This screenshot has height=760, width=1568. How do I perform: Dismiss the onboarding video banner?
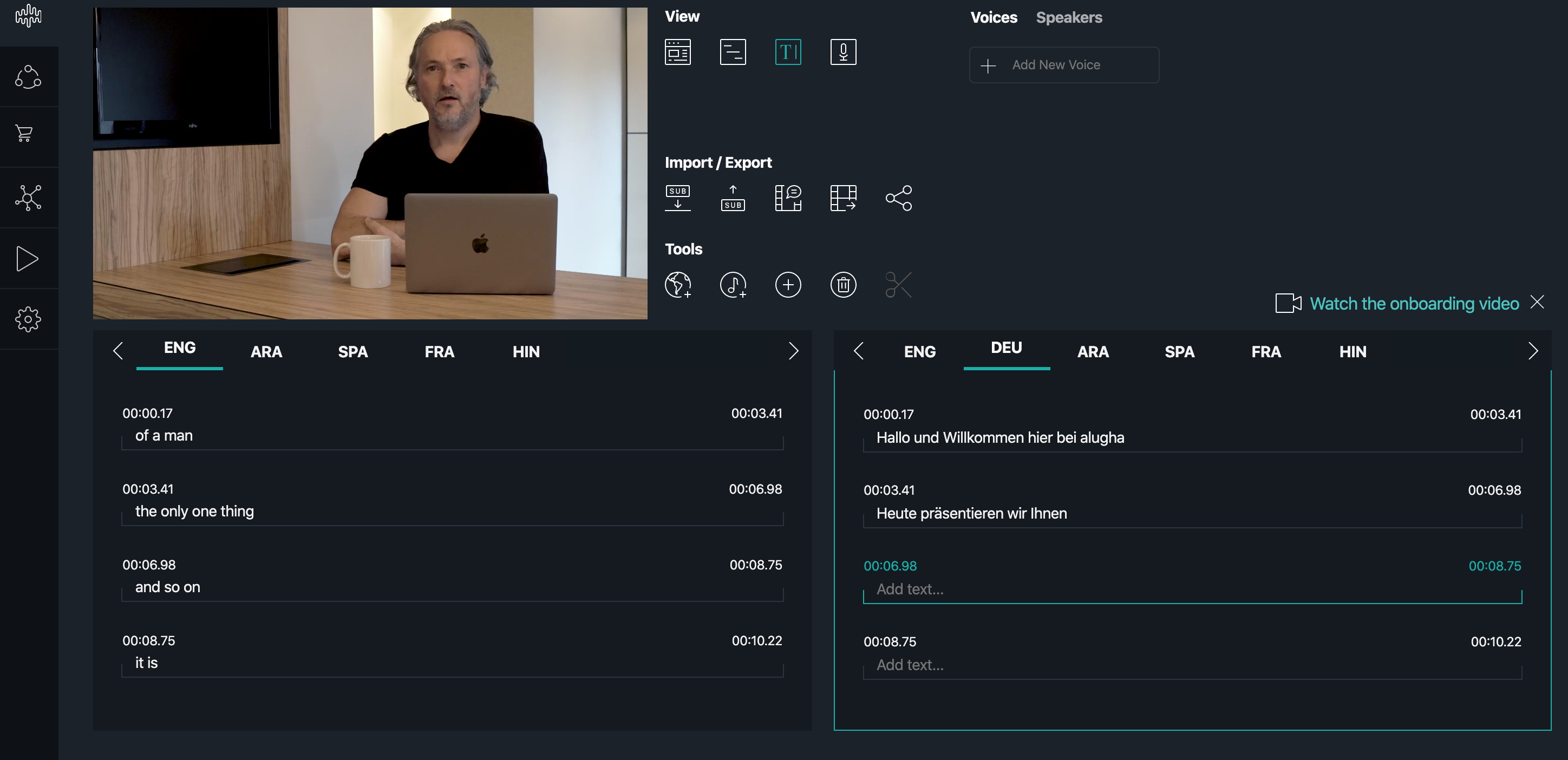(1537, 302)
